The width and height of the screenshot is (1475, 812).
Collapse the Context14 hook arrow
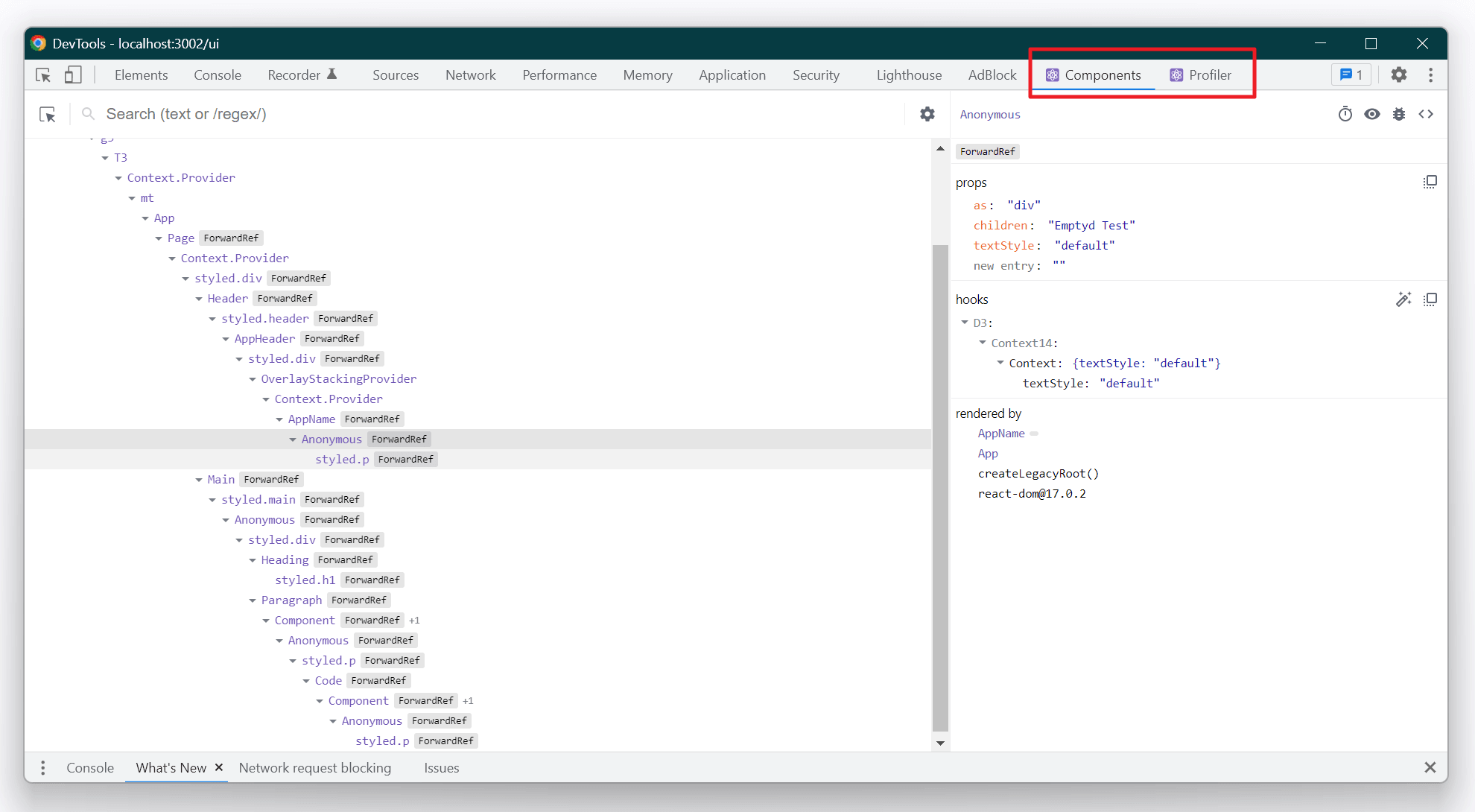click(983, 343)
